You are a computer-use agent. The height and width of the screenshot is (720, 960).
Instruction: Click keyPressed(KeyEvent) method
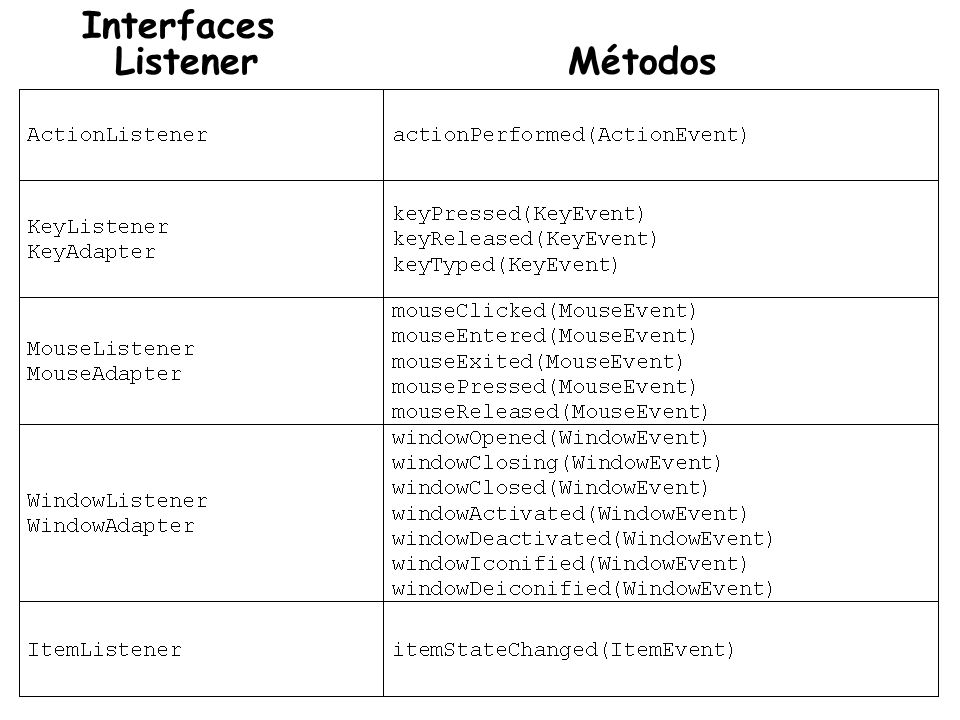tap(519, 214)
